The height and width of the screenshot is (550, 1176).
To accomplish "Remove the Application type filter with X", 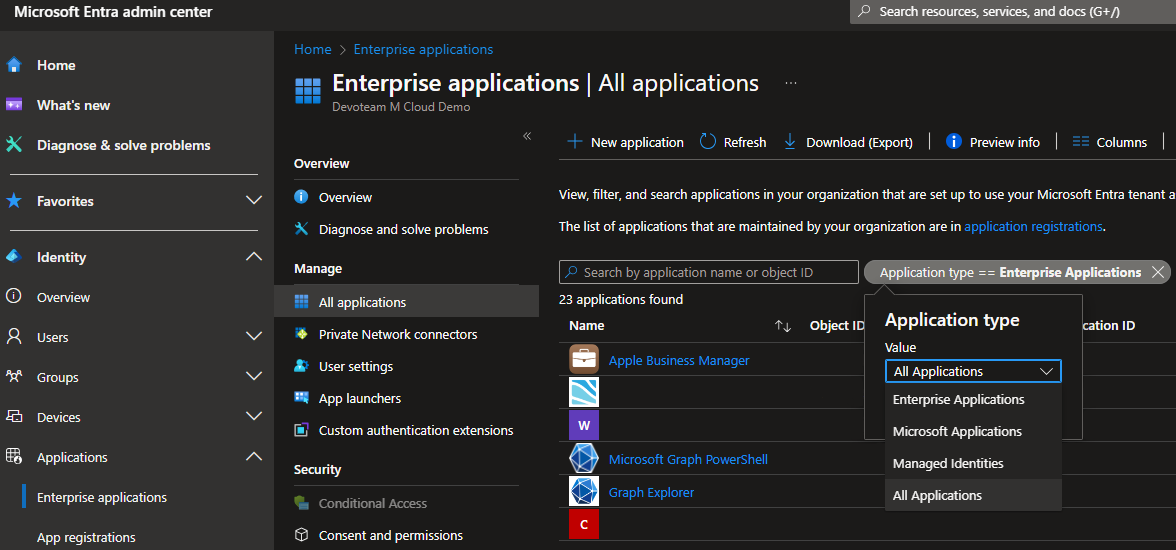I will point(1159,272).
